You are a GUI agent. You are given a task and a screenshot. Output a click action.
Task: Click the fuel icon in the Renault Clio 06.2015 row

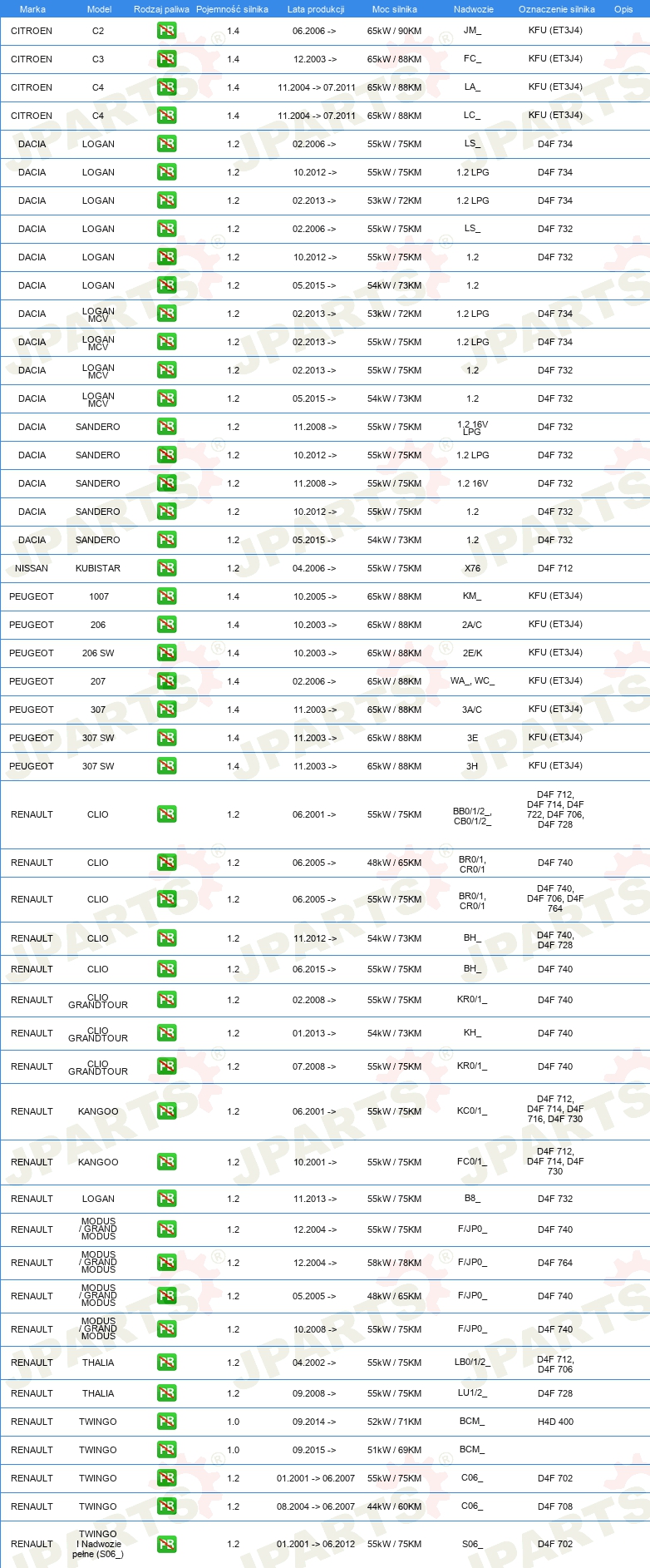tap(167, 969)
